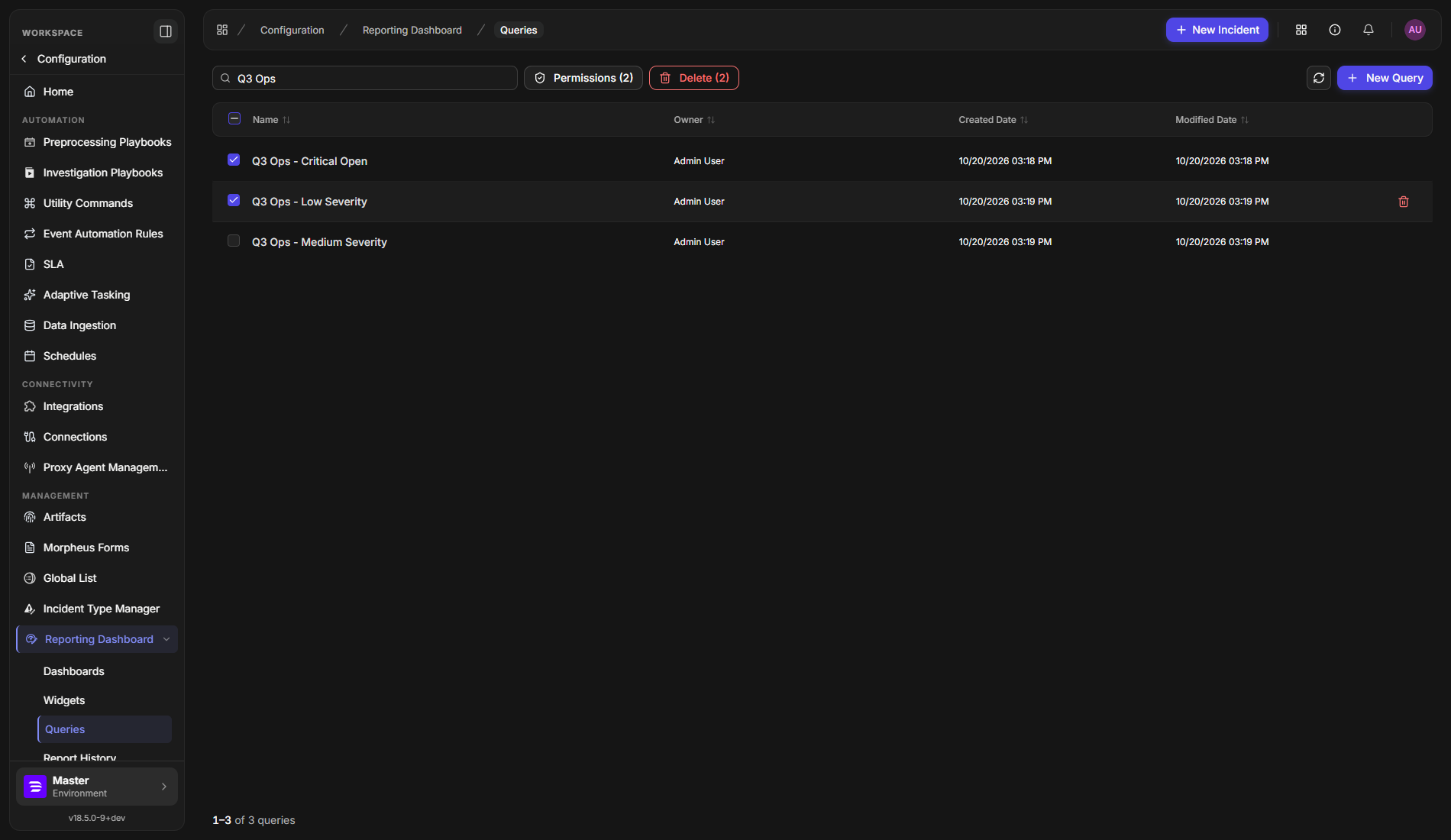Open Permissions (2) button
This screenshot has width=1451, height=840.
click(x=583, y=78)
